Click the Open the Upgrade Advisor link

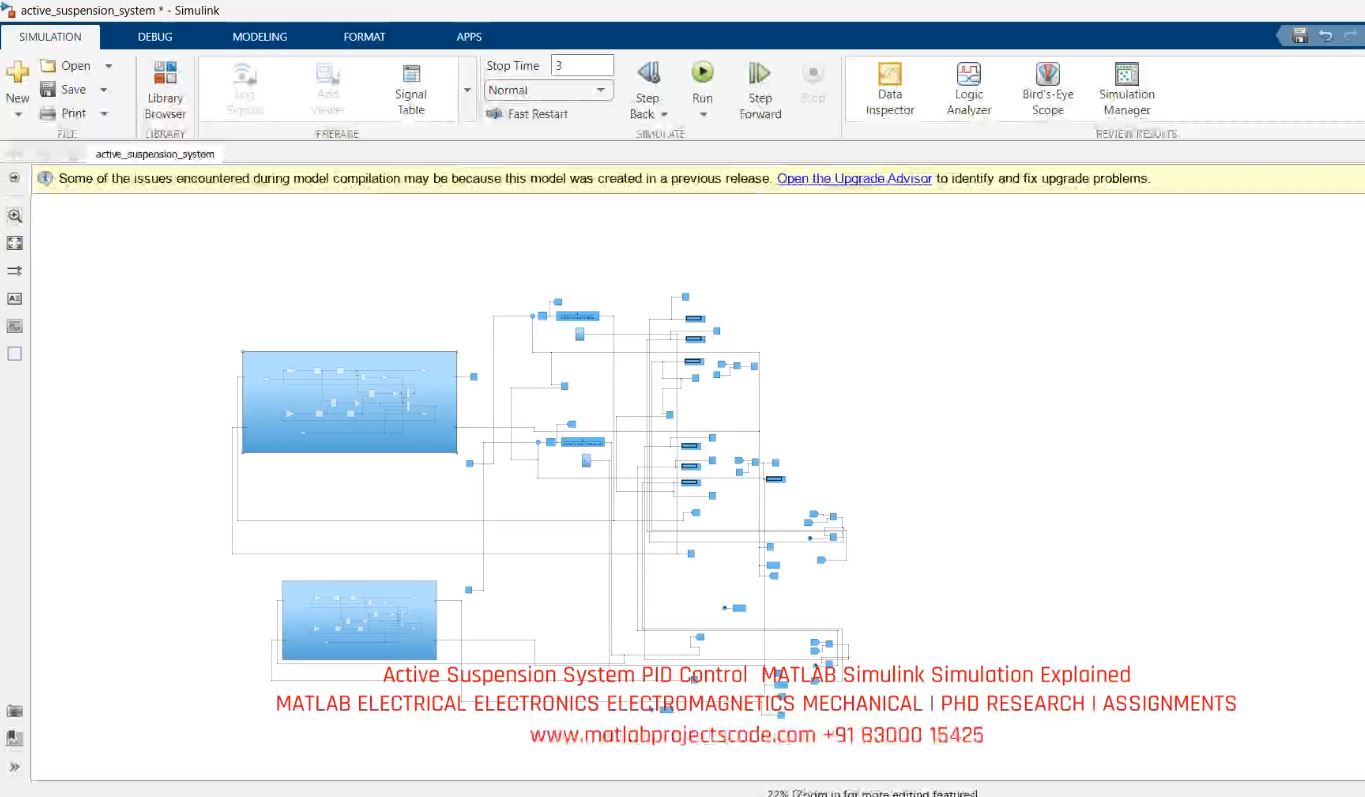[854, 179]
